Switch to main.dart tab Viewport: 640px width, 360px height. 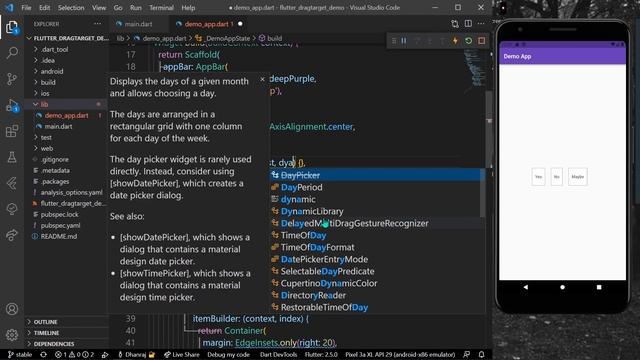[138, 24]
